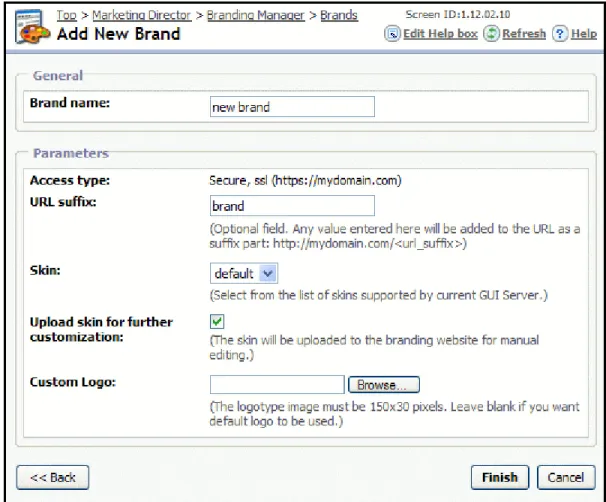Click the Edit Help box icon
The width and height of the screenshot is (606, 502).
tap(392, 34)
